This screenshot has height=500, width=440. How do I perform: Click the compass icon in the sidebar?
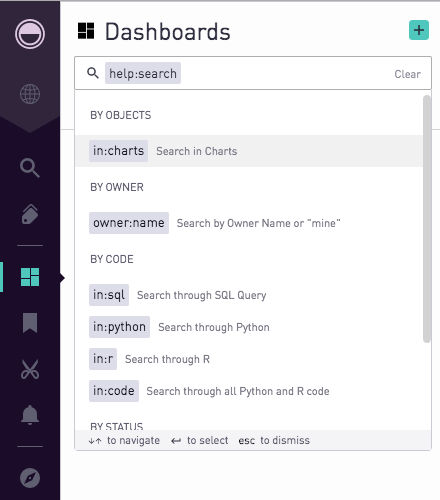coord(30,478)
